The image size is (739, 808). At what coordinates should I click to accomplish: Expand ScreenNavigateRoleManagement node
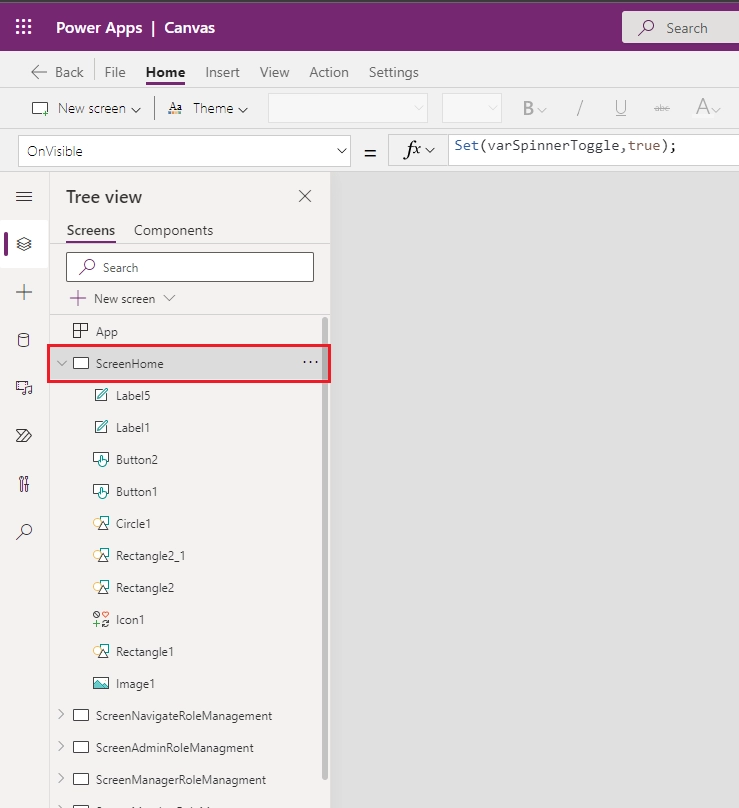[x=61, y=715]
